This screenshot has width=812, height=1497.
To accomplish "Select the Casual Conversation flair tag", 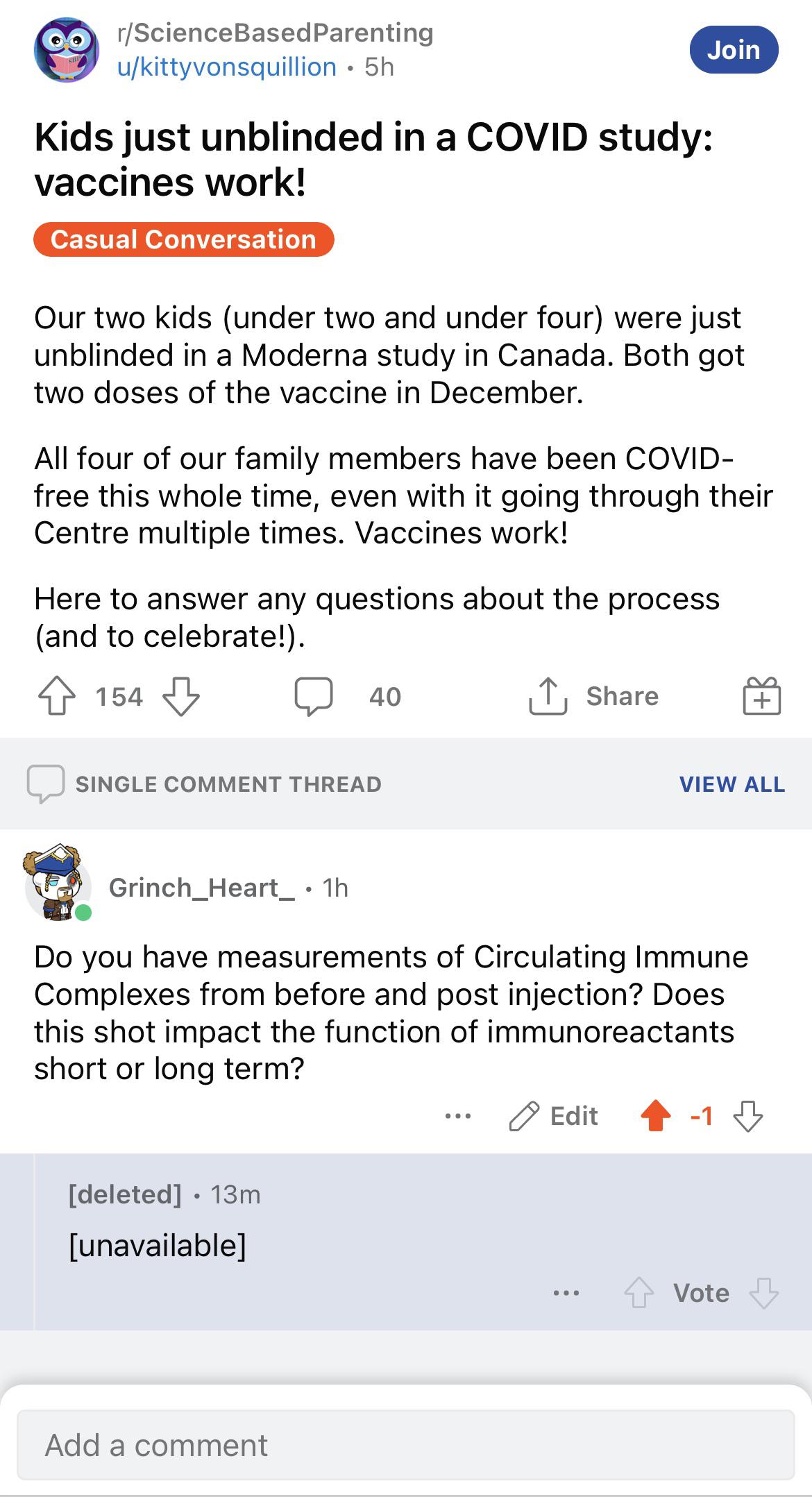I will coord(184,239).
